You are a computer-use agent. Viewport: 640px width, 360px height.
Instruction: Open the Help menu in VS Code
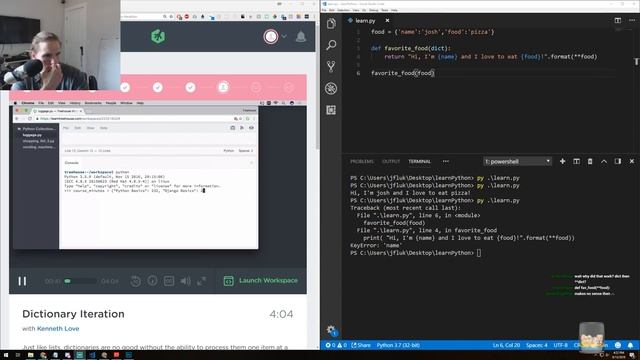click(x=394, y=10)
